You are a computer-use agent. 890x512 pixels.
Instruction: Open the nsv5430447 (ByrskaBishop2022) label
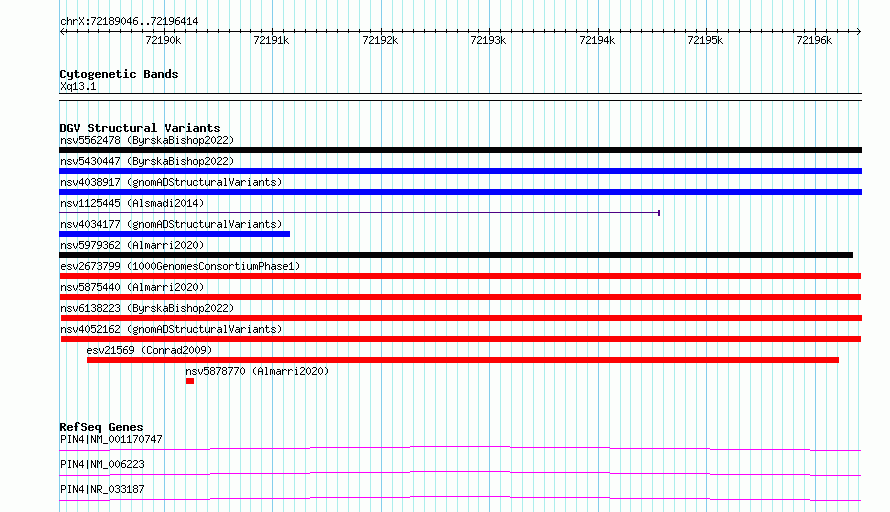(x=147, y=161)
